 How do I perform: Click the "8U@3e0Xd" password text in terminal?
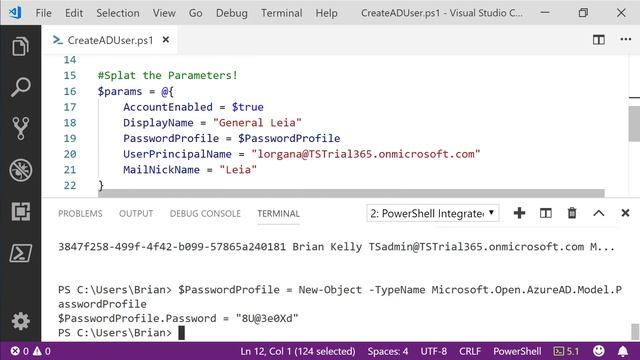pos(267,318)
